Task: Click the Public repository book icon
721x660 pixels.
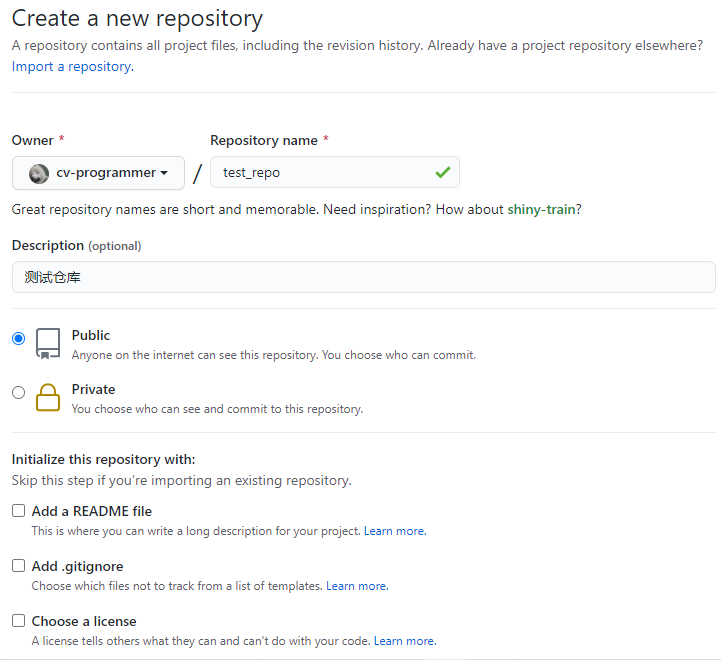Action: pyautogui.click(x=48, y=343)
